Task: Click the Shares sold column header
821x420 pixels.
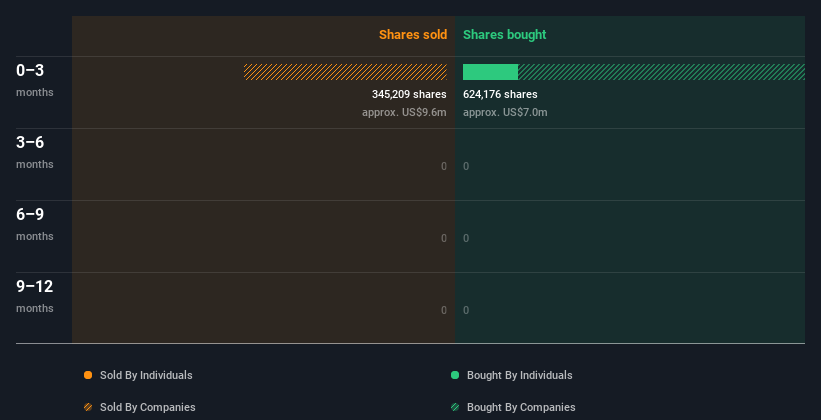Action: (x=413, y=35)
